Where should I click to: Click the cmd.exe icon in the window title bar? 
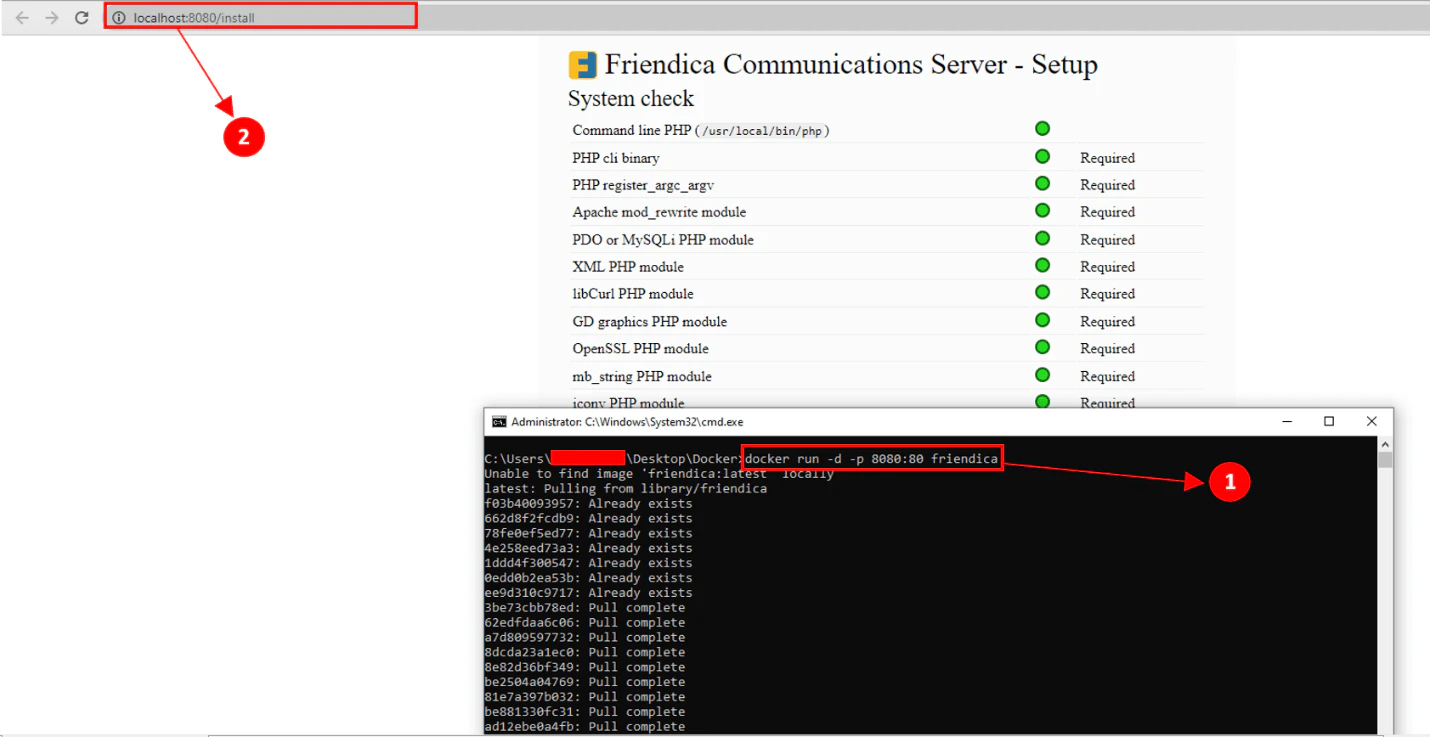tap(498, 421)
